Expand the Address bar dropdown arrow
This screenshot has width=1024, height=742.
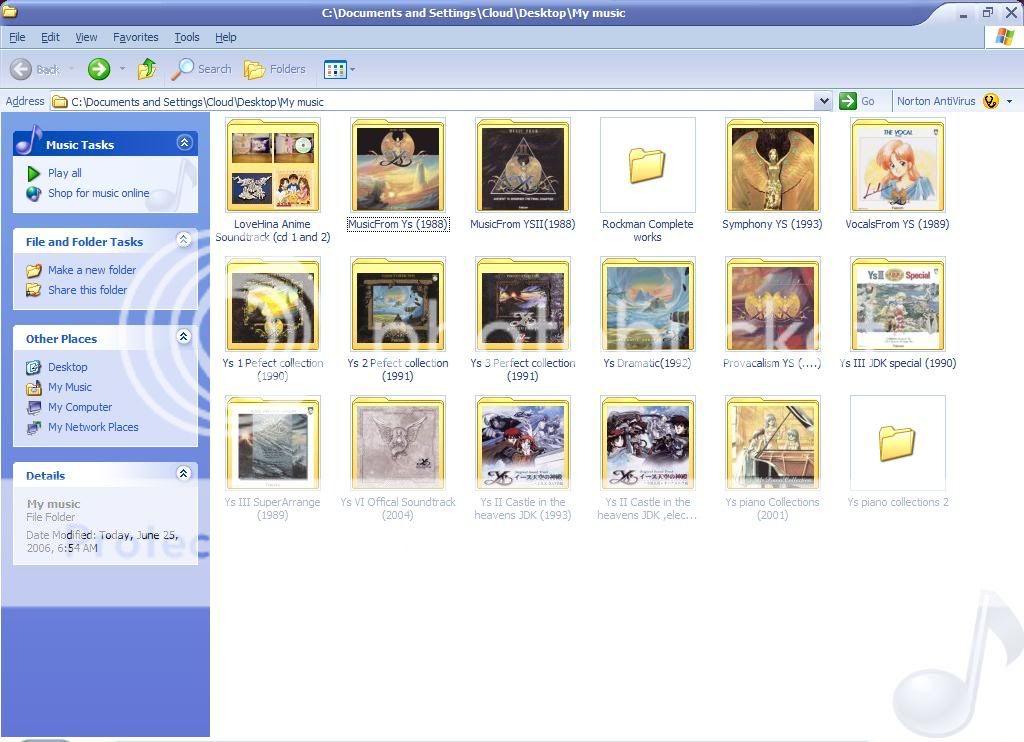pos(823,101)
